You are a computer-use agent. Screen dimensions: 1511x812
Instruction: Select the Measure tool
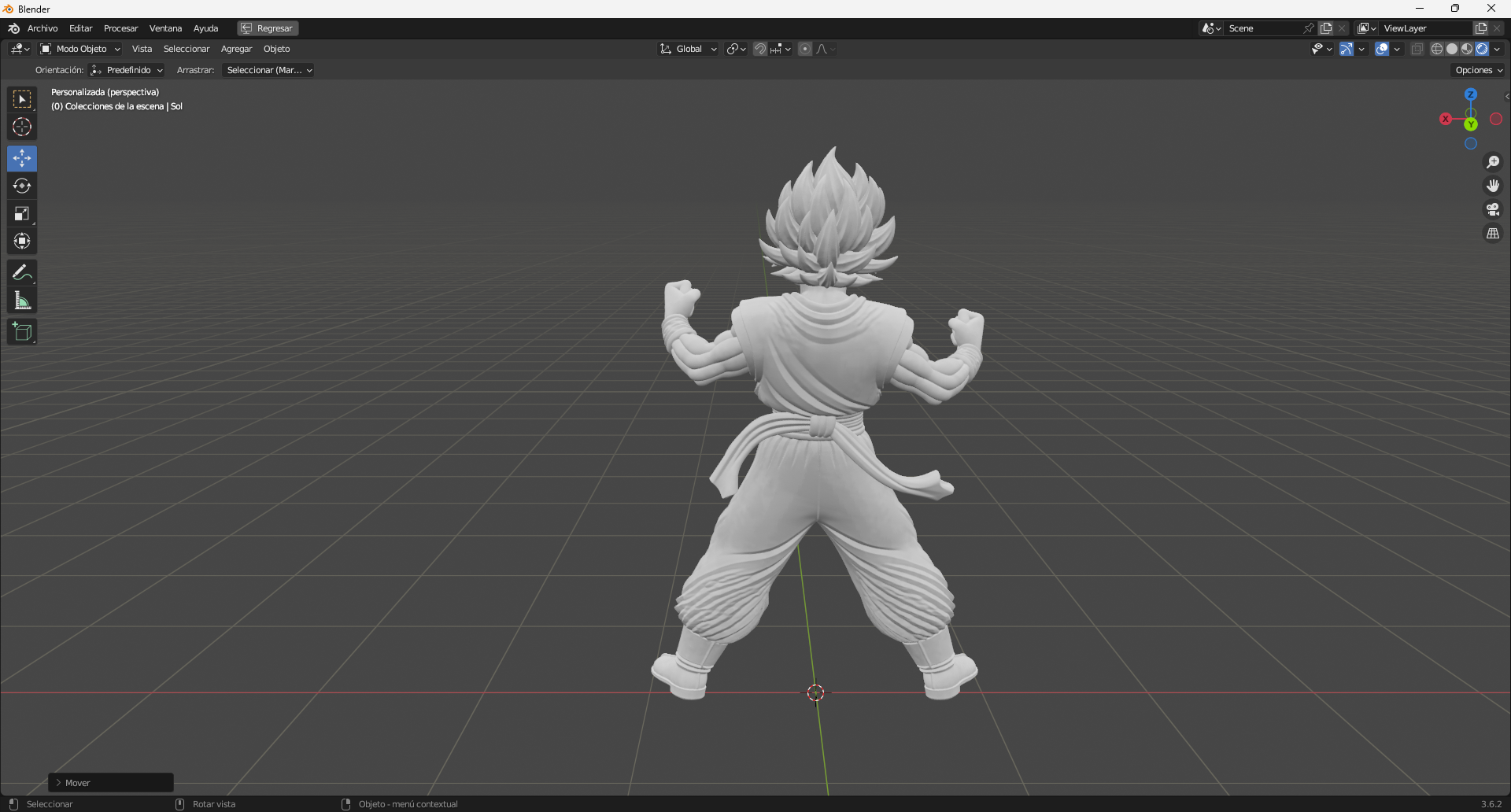pyautogui.click(x=21, y=300)
